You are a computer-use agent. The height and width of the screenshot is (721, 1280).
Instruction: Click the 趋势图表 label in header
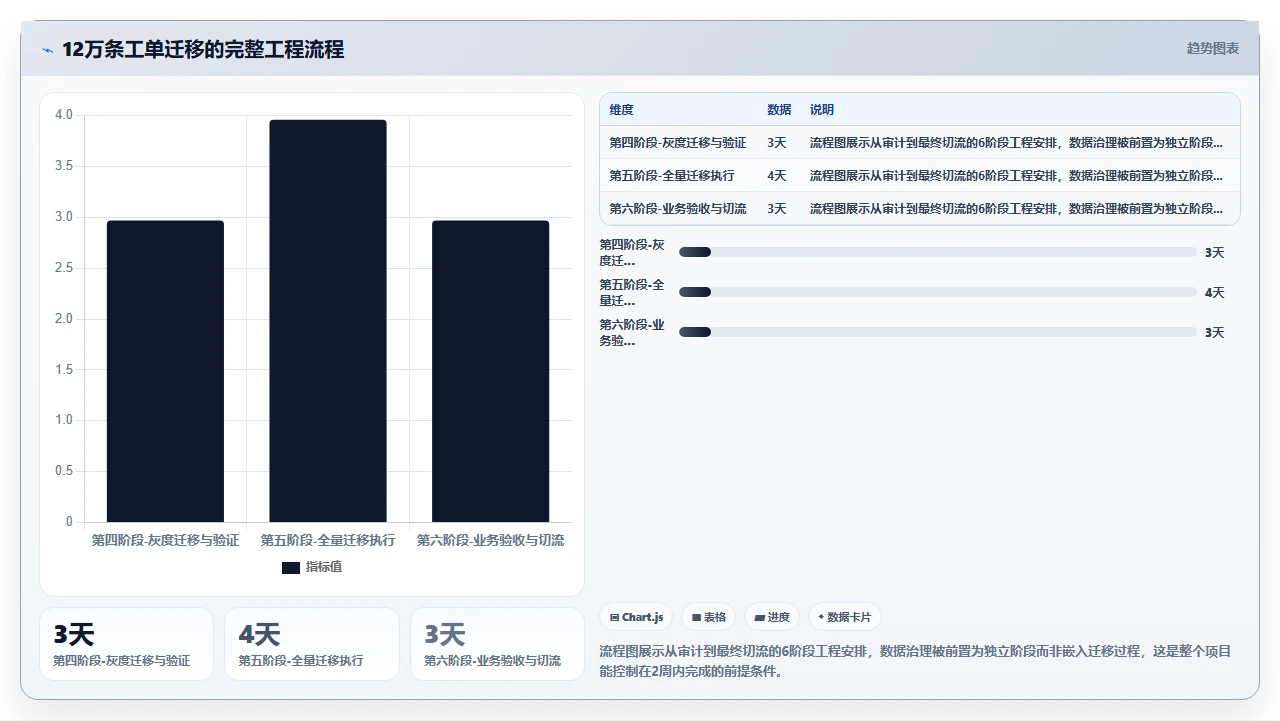(1213, 48)
